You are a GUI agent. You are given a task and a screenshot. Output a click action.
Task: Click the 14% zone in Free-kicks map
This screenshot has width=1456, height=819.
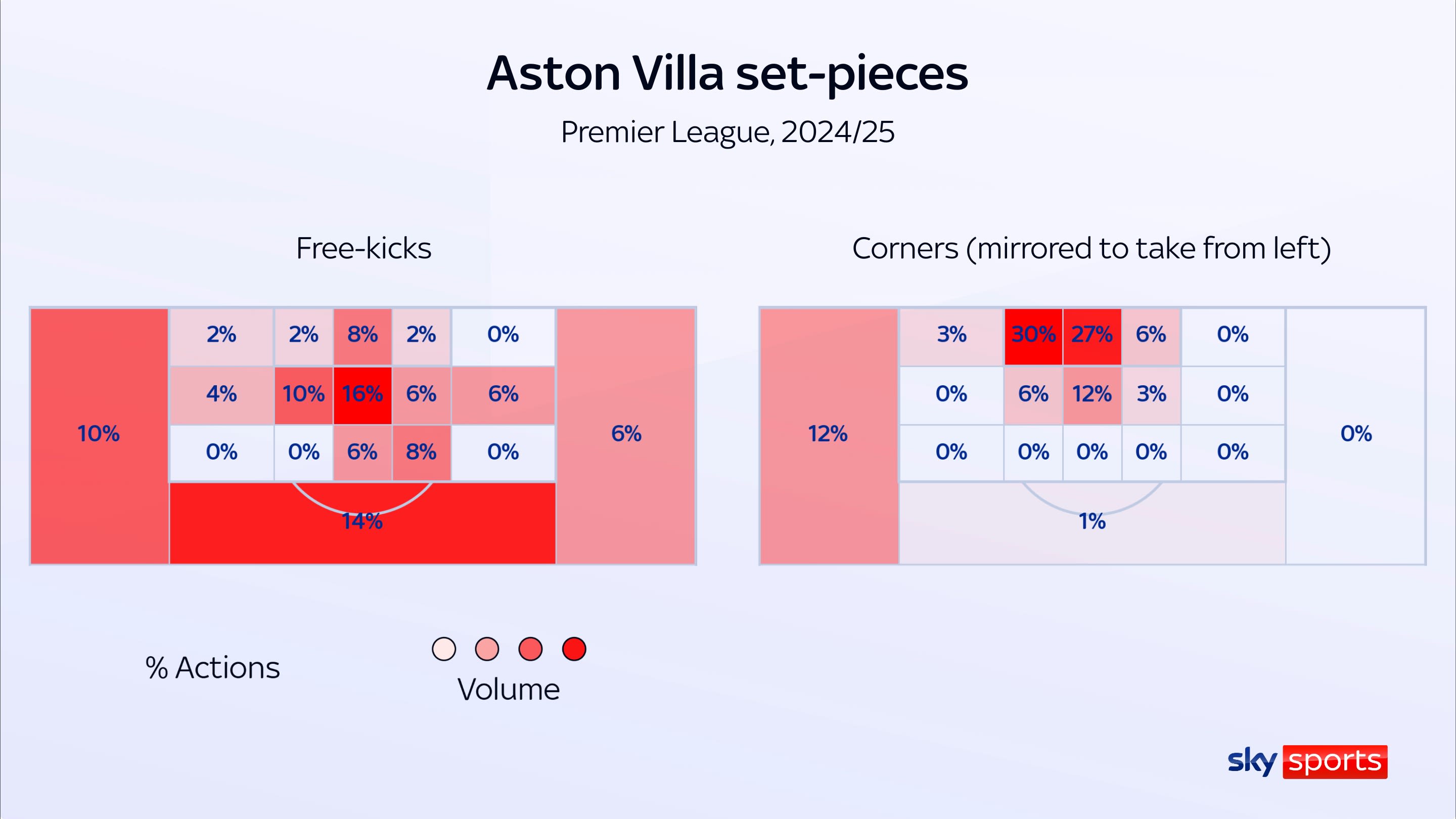coord(362,522)
